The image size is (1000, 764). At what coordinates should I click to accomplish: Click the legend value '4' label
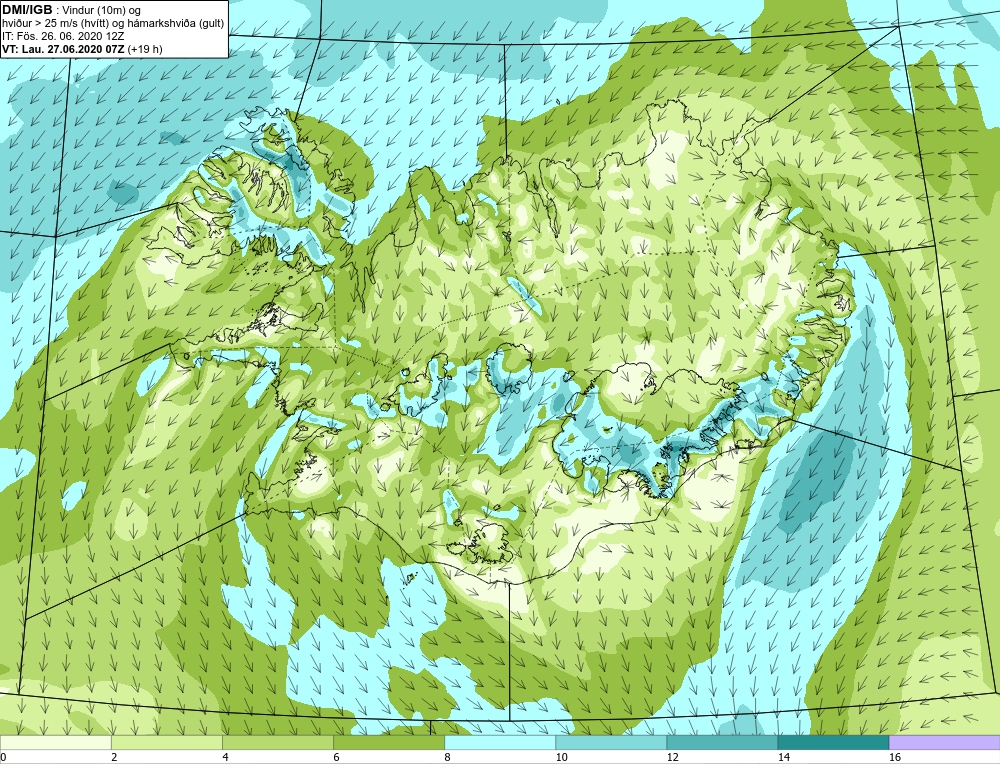[225, 757]
